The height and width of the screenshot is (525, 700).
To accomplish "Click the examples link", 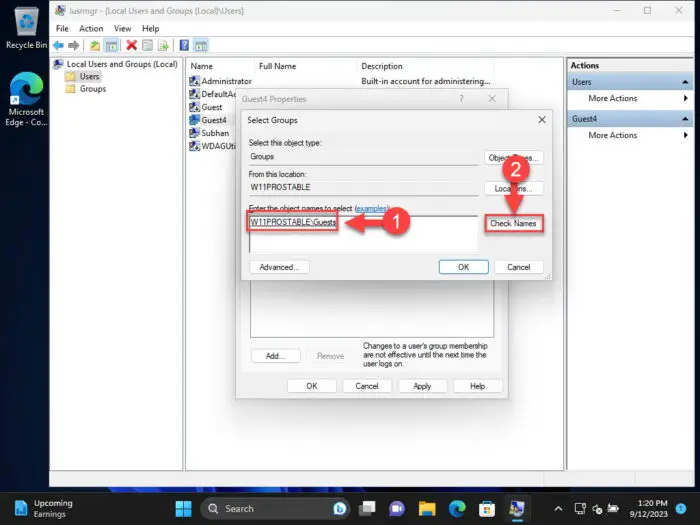I will point(371,208).
